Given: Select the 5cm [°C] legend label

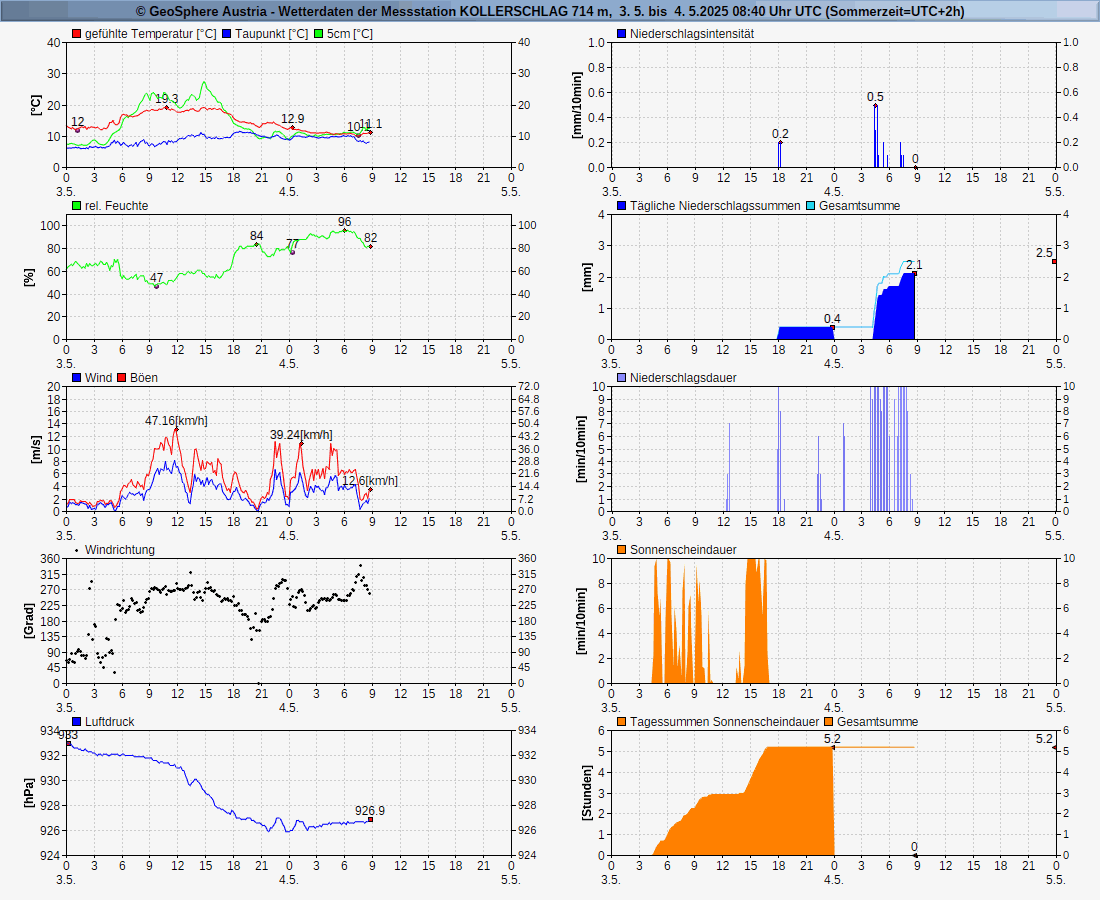Looking at the screenshot, I should coord(350,34).
